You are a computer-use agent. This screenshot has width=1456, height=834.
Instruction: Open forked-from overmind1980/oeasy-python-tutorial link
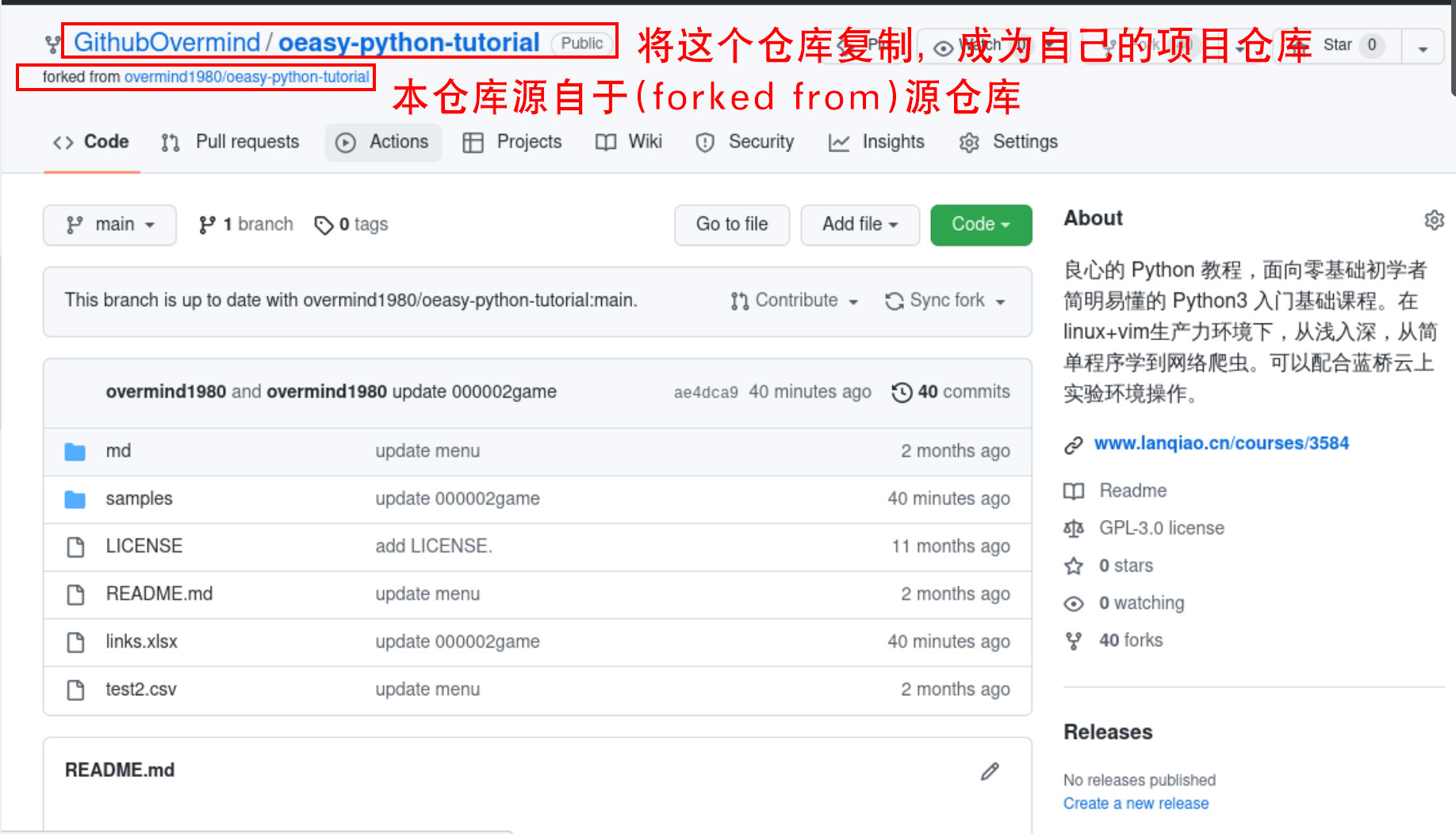[247, 77]
